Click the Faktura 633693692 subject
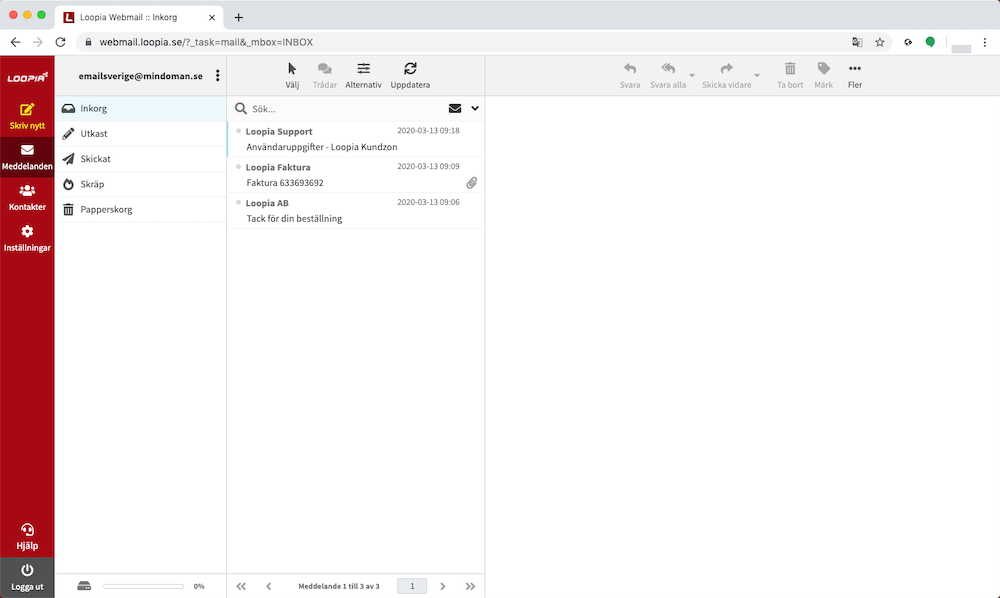Viewport: 1000px width, 598px height. pos(285,183)
